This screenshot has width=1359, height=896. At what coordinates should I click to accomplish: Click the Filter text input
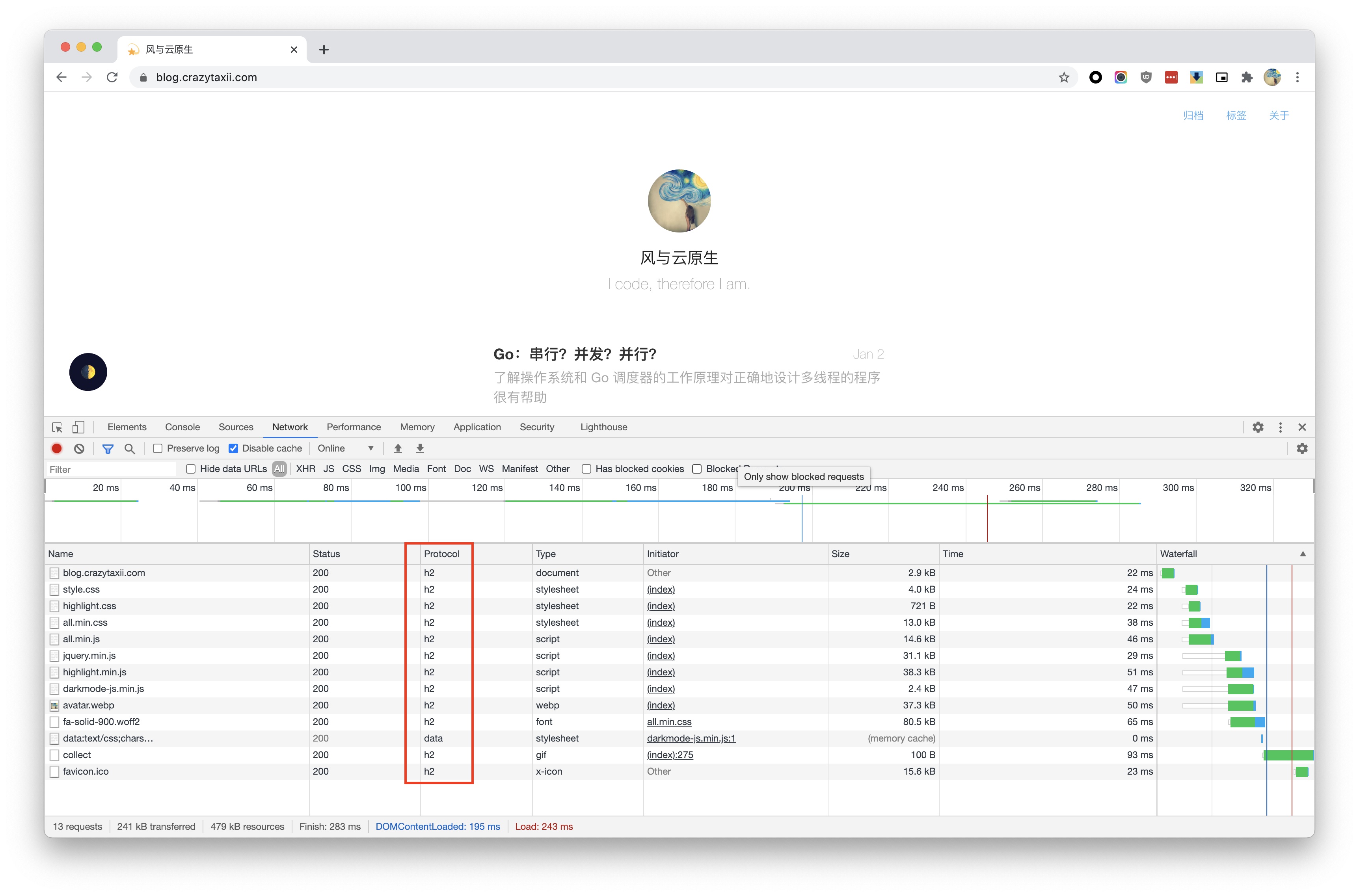point(112,469)
